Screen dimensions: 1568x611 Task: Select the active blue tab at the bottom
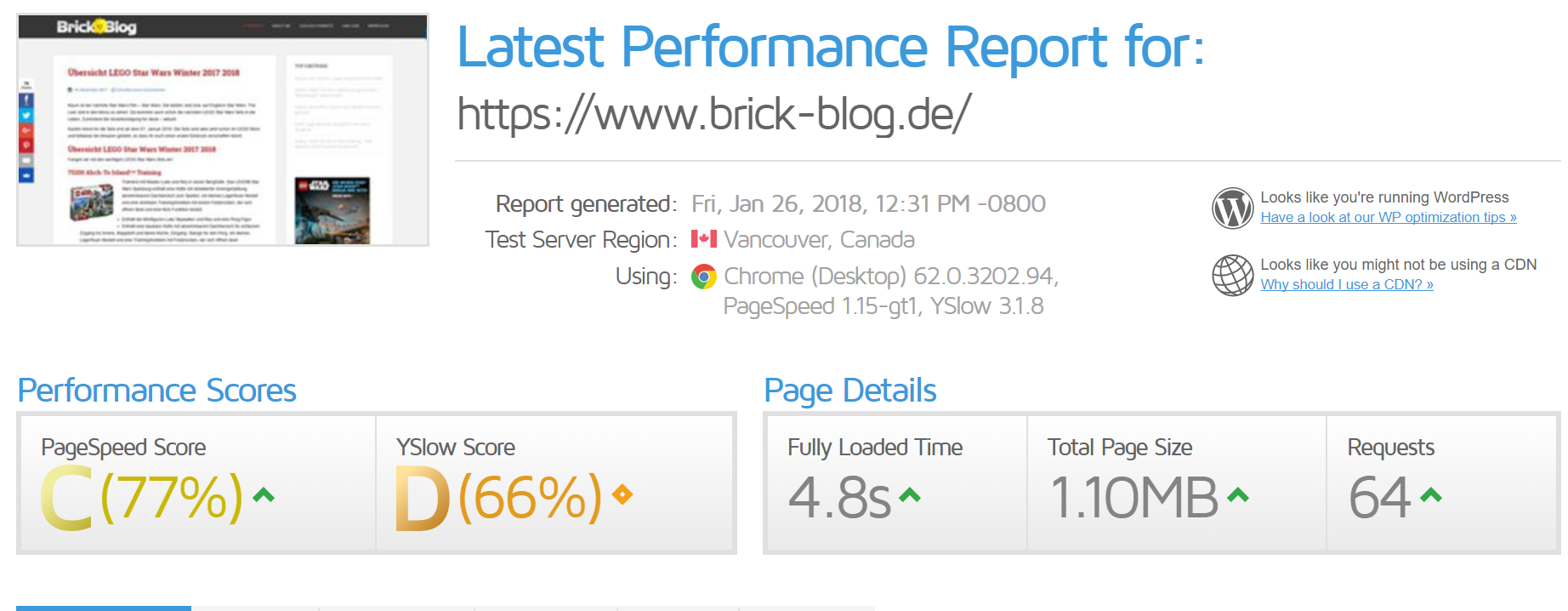104,608
